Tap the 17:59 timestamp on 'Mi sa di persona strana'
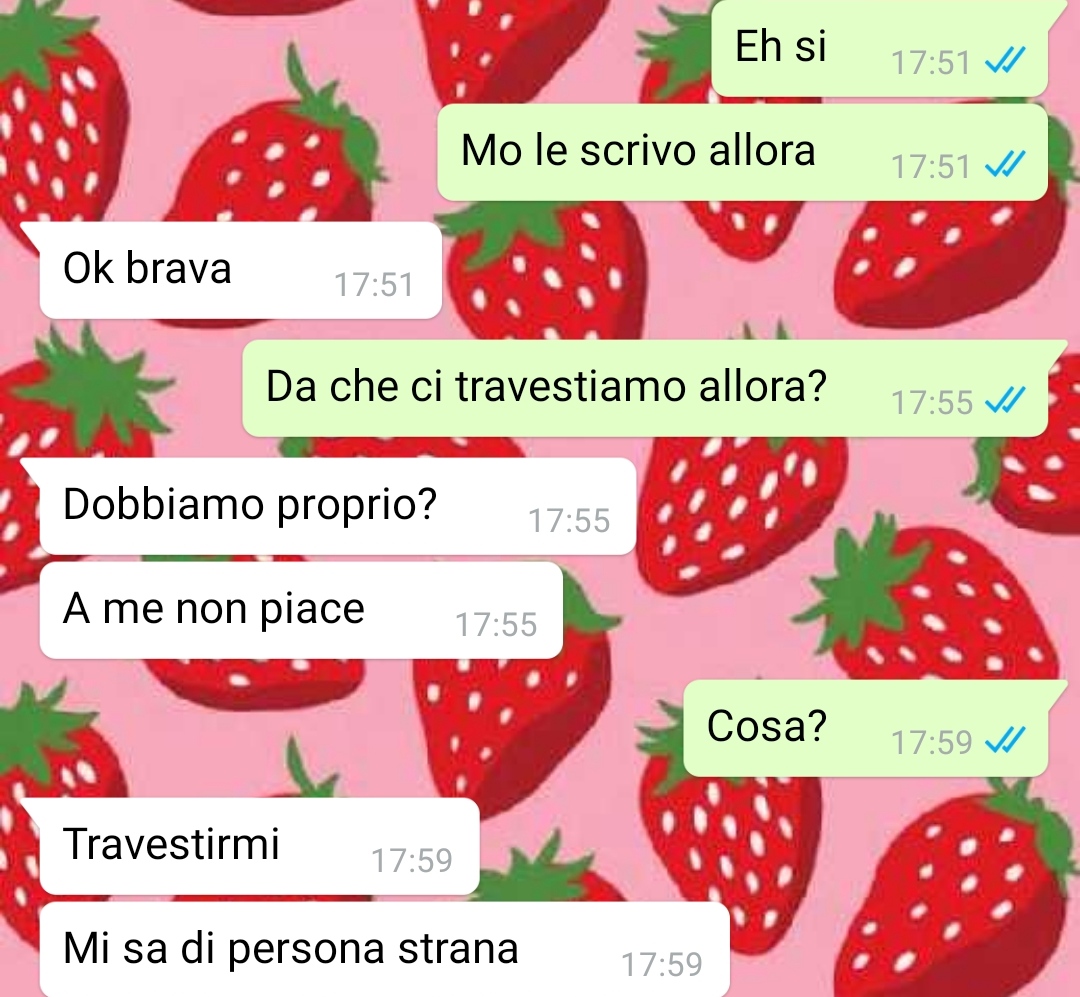Screen dimensions: 1080x997 pos(662,964)
